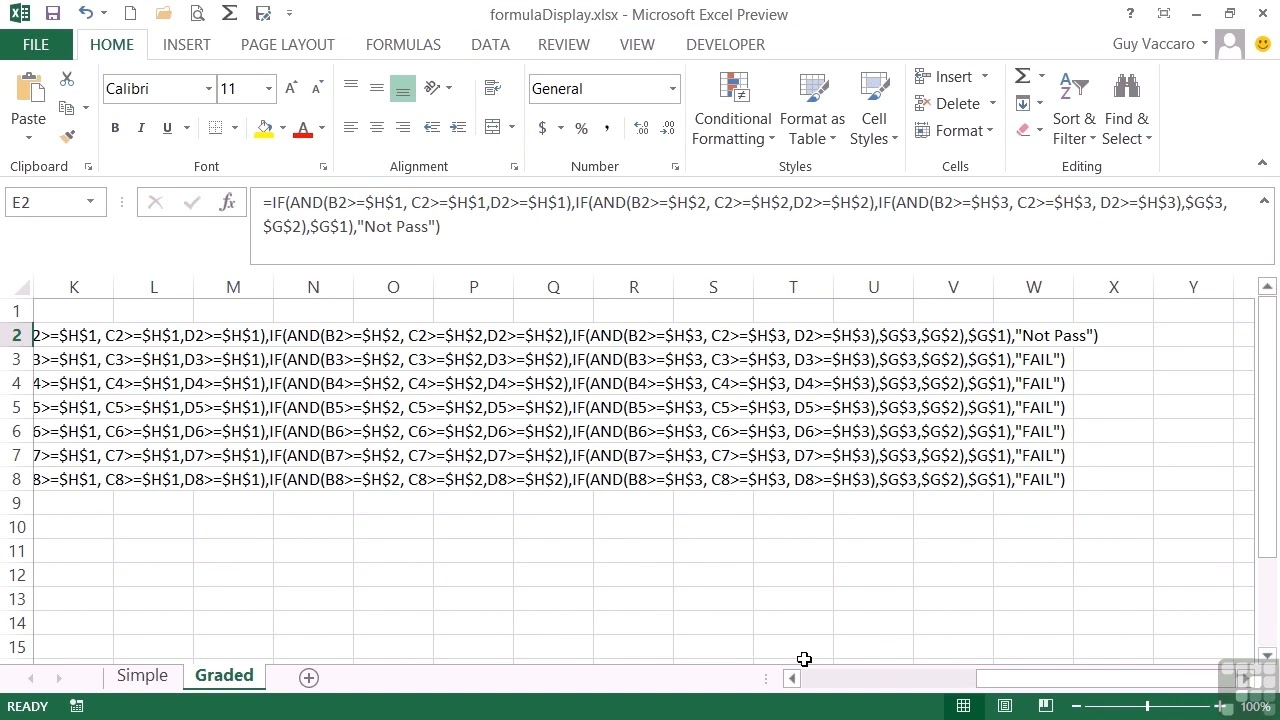
Task: Toggle align text left
Action: point(351,127)
